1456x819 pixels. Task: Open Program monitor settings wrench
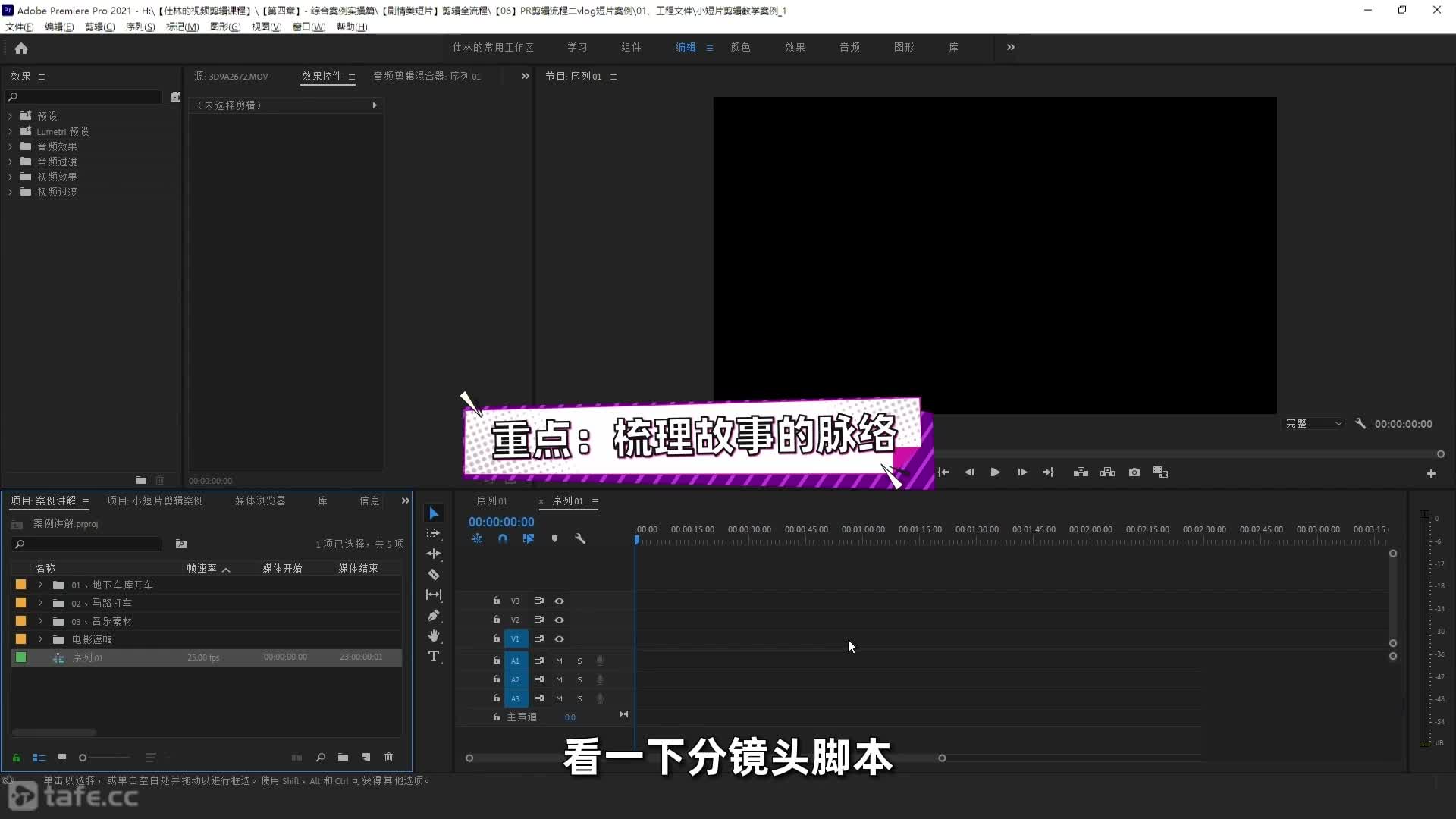[x=1360, y=424]
